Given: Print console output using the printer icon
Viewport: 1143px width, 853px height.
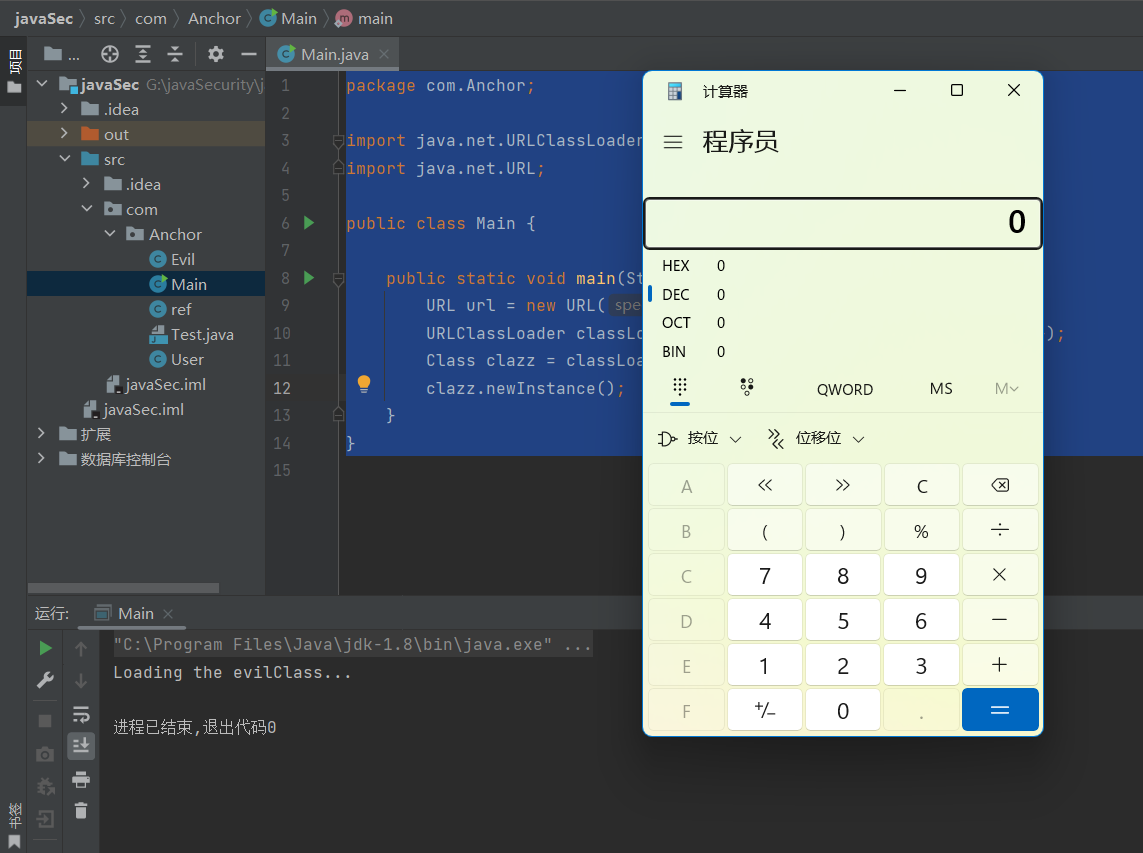Looking at the screenshot, I should coord(81,779).
